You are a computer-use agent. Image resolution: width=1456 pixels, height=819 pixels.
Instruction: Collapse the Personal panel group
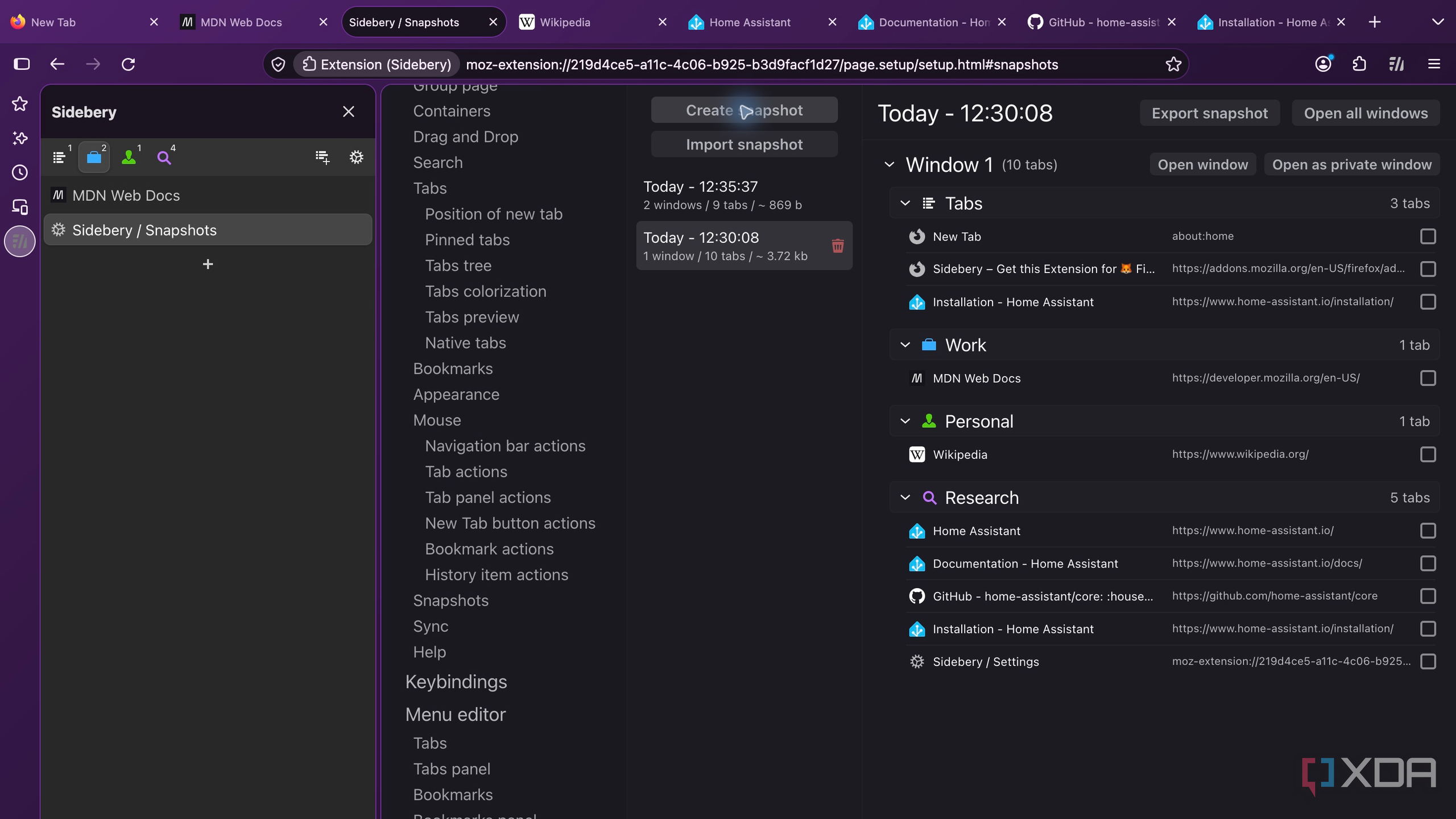click(905, 421)
